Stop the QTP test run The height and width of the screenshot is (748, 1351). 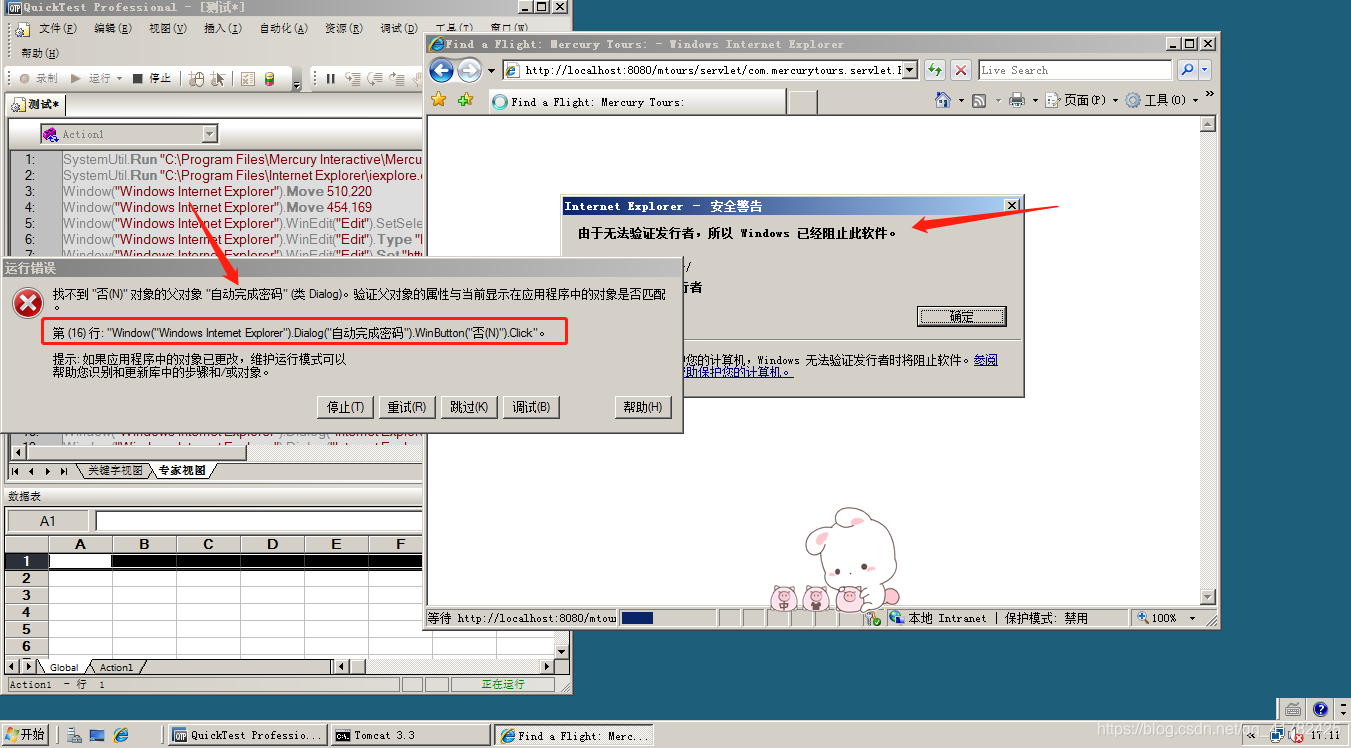pos(152,78)
